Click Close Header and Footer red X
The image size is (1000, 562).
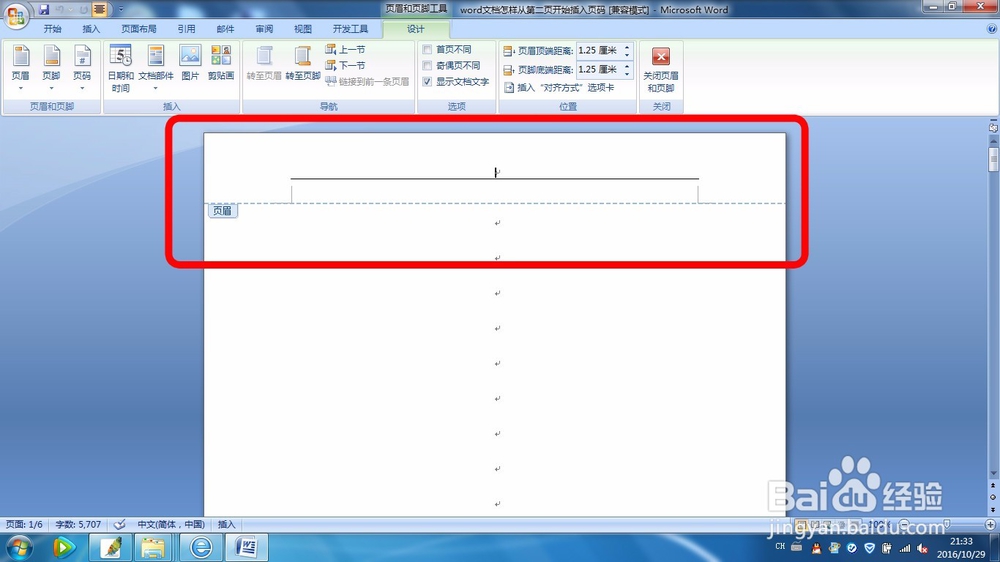tap(661, 56)
